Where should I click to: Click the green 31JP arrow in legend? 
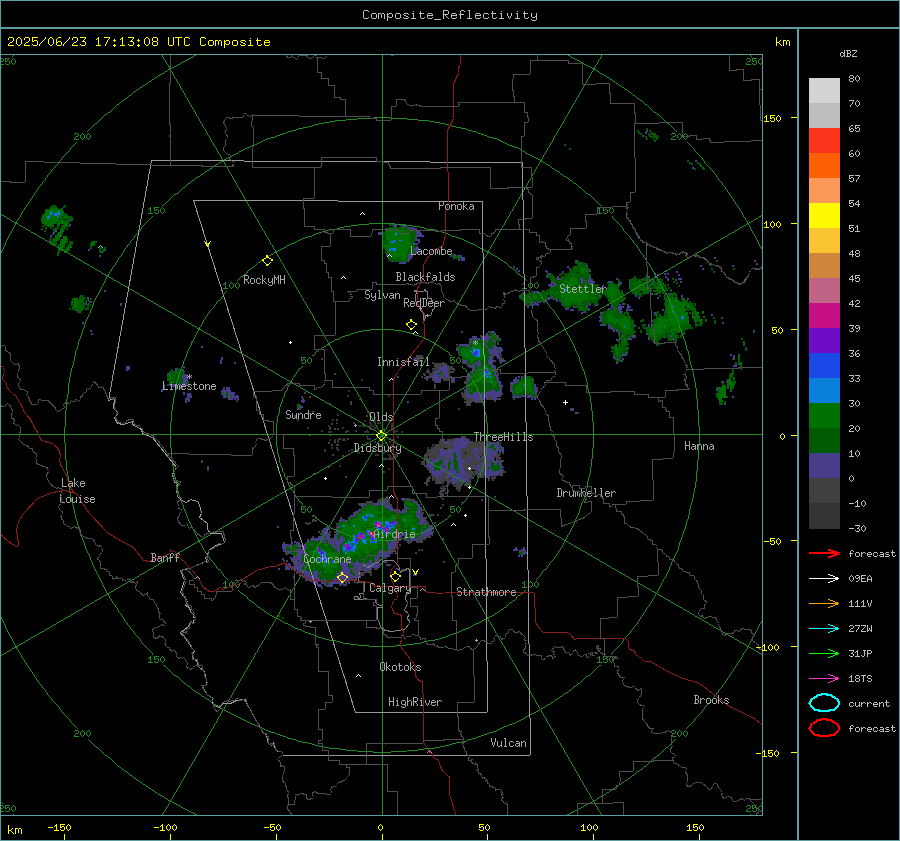pyautogui.click(x=824, y=653)
